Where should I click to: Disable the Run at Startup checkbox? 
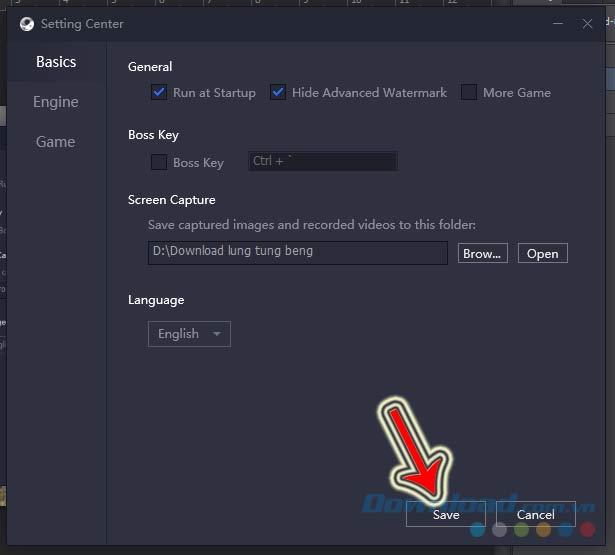159,93
